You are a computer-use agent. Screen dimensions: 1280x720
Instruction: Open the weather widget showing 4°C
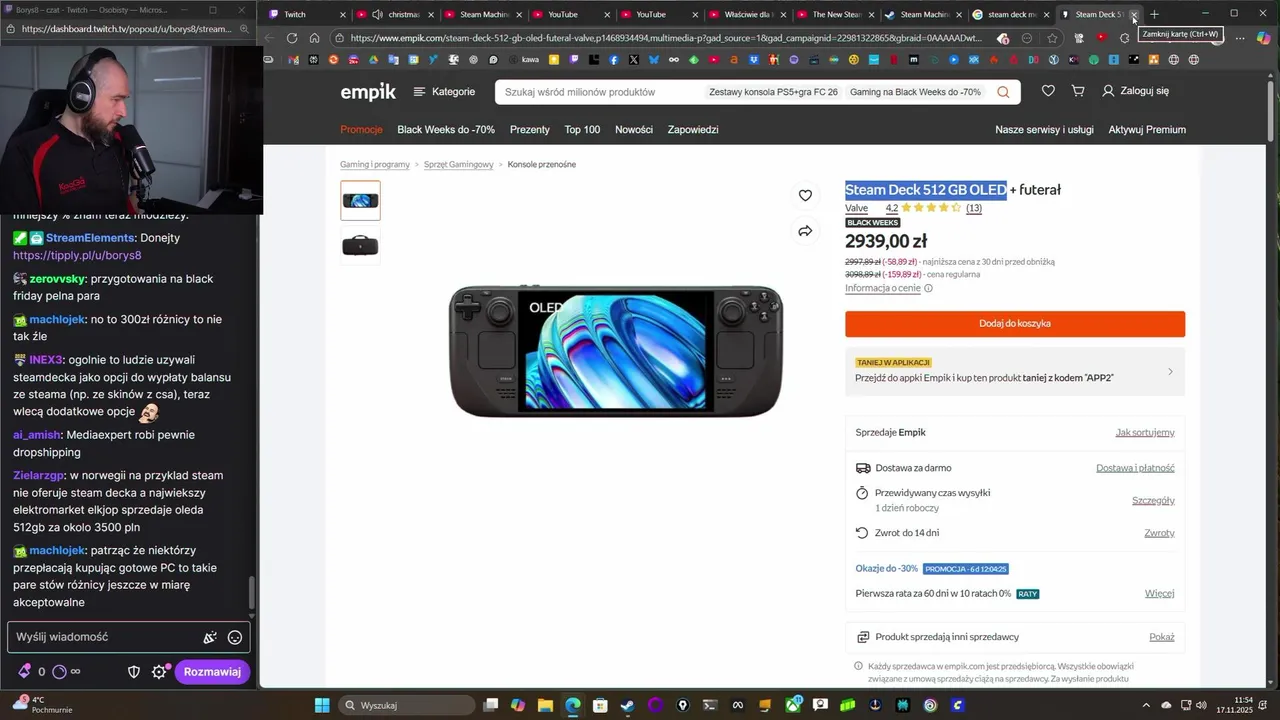(x=40, y=704)
